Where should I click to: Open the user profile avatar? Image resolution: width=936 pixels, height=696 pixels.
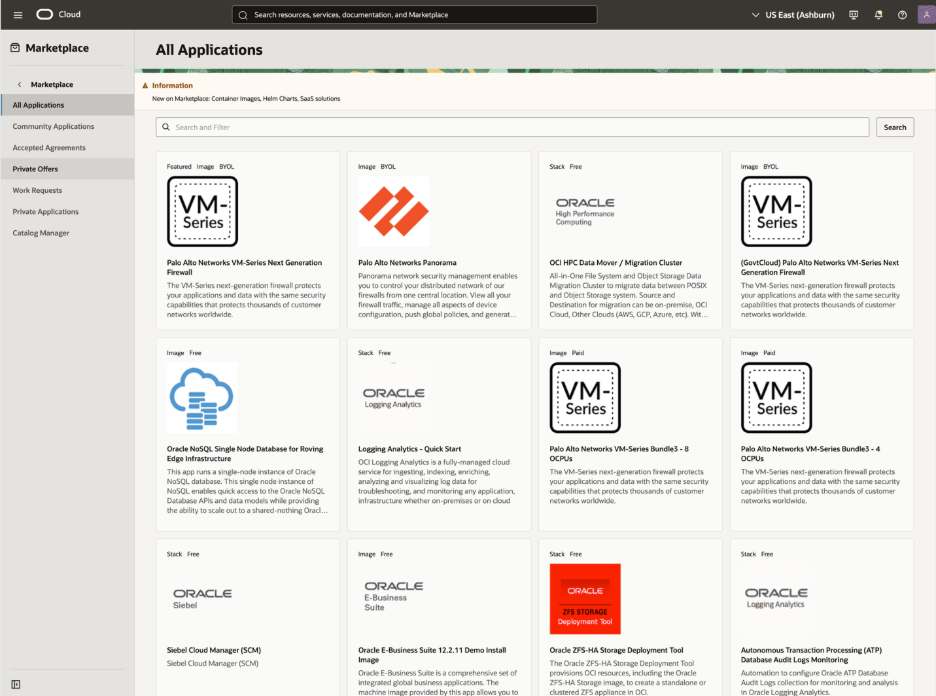(925, 15)
